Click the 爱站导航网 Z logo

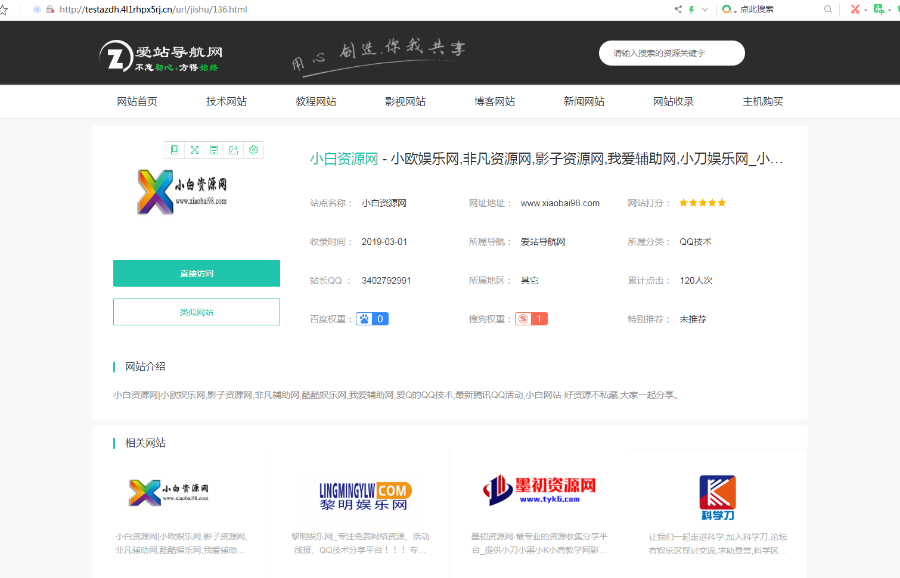click(161, 56)
